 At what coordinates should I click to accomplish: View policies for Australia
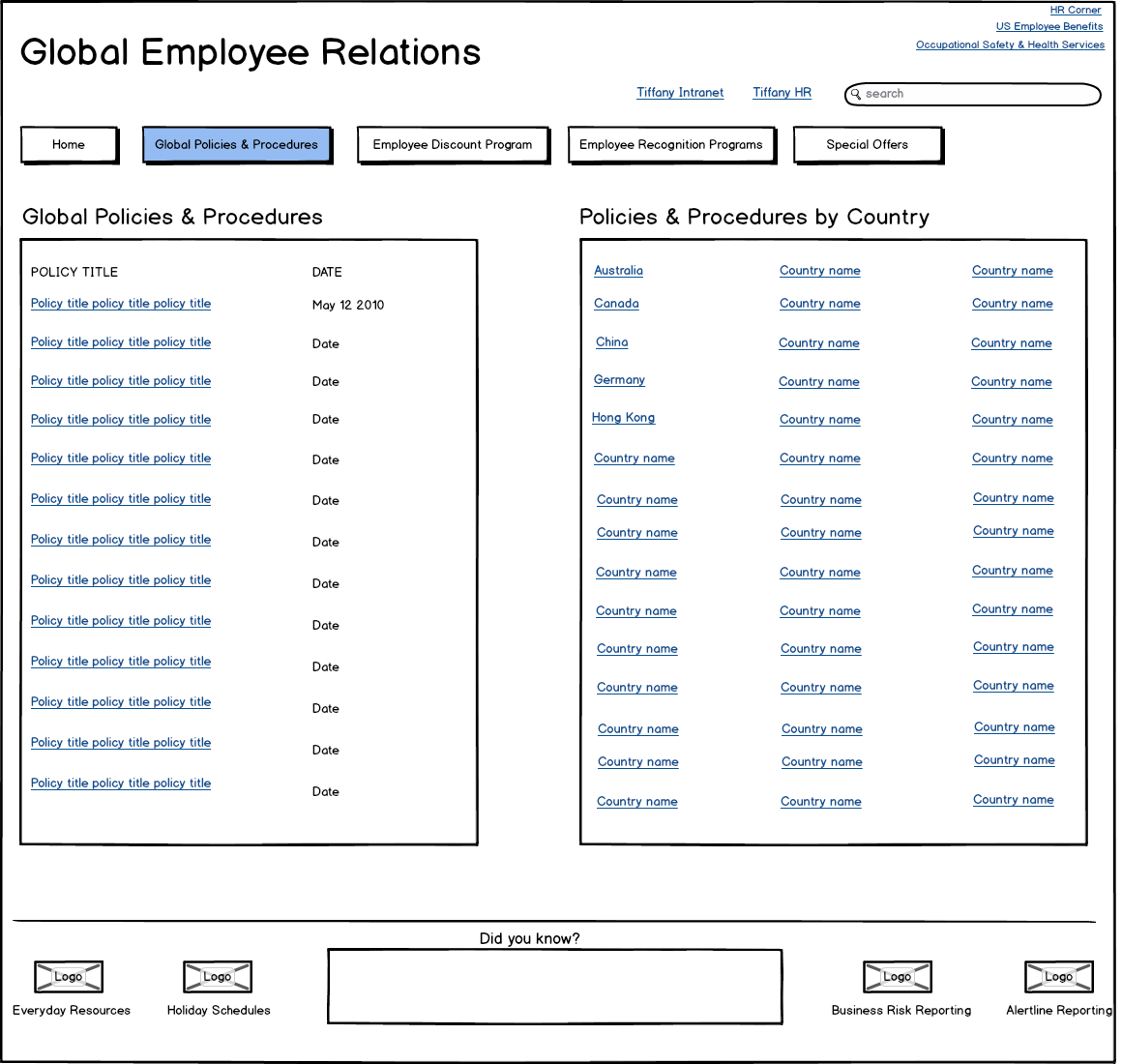(x=619, y=271)
